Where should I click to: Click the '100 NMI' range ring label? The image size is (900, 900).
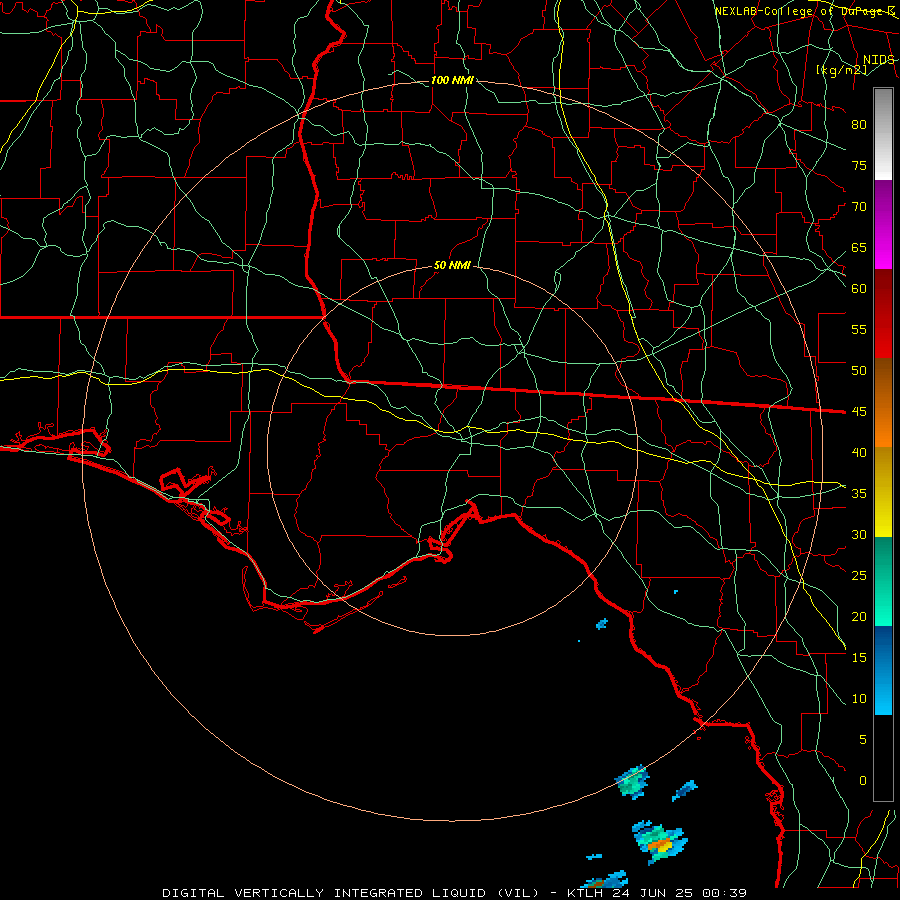pyautogui.click(x=452, y=80)
